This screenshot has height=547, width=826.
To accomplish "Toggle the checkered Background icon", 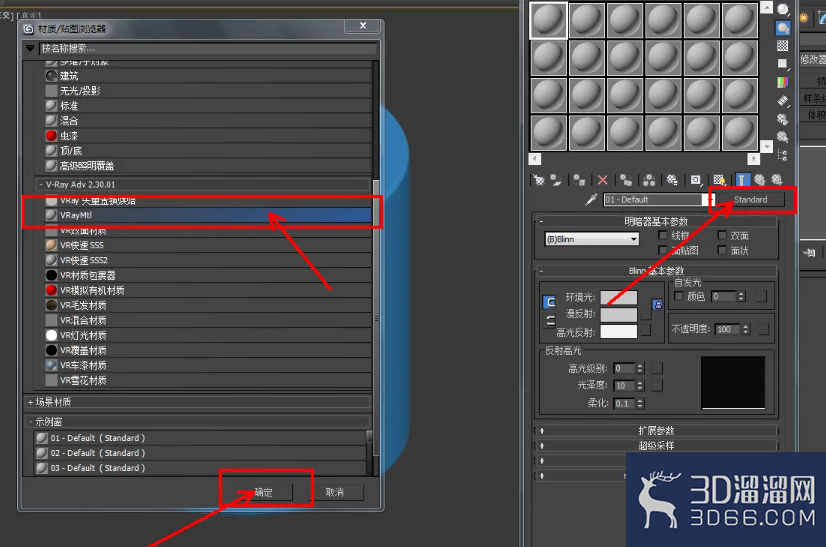I will pyautogui.click(x=783, y=46).
